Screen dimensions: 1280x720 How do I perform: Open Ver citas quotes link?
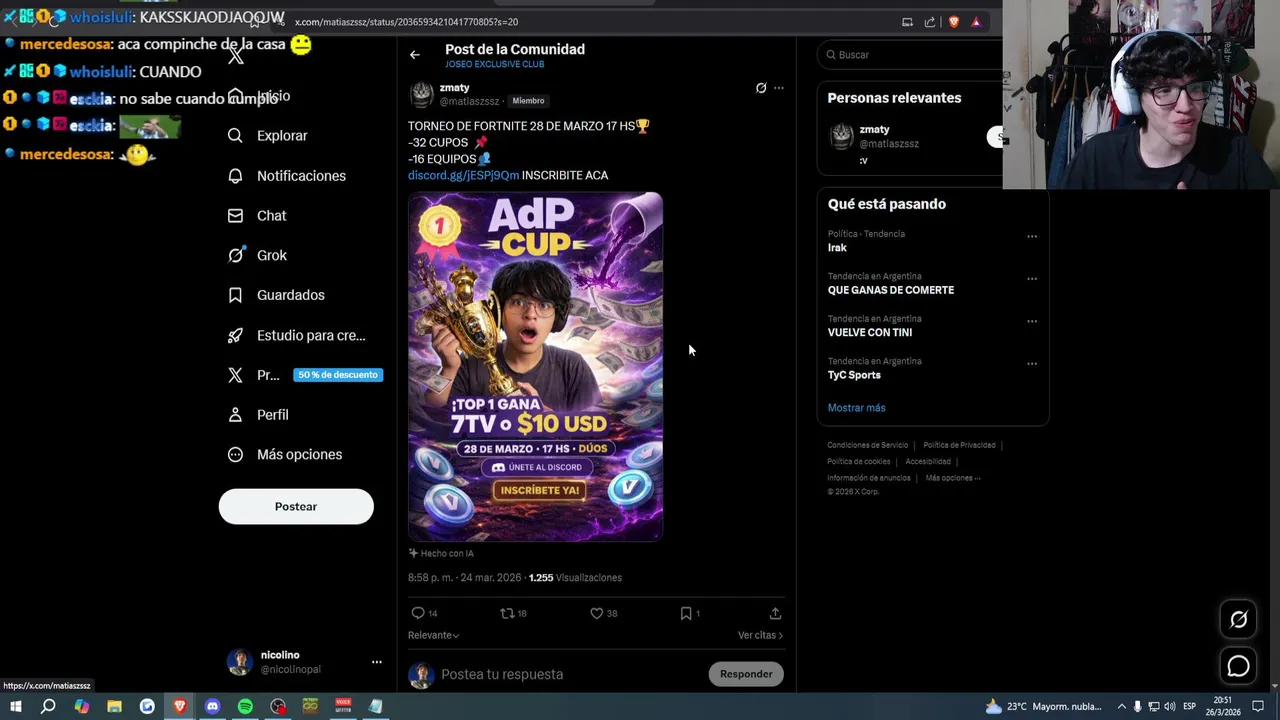tap(760, 635)
